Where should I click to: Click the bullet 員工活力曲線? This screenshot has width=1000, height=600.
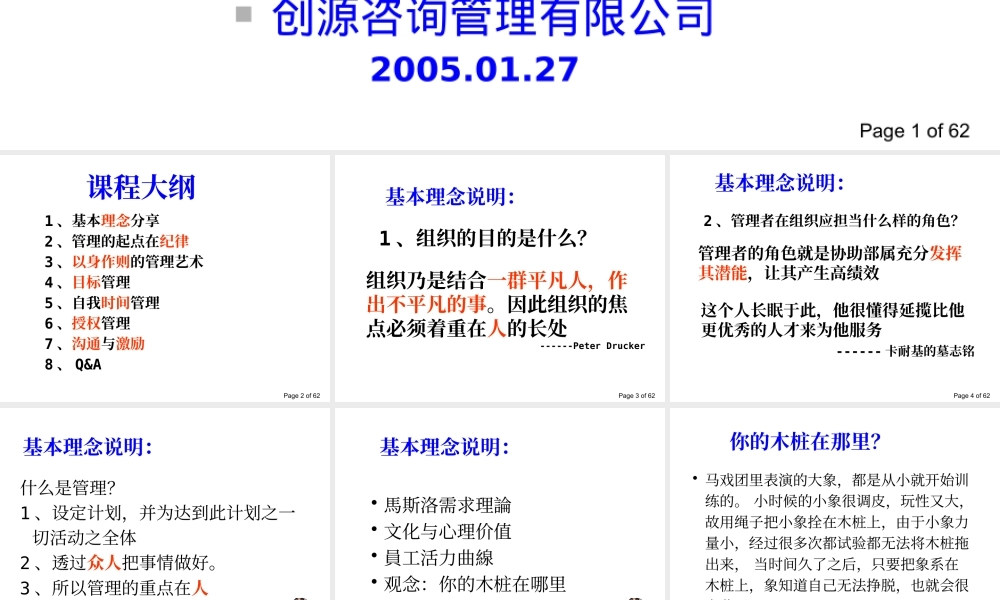[439, 557]
